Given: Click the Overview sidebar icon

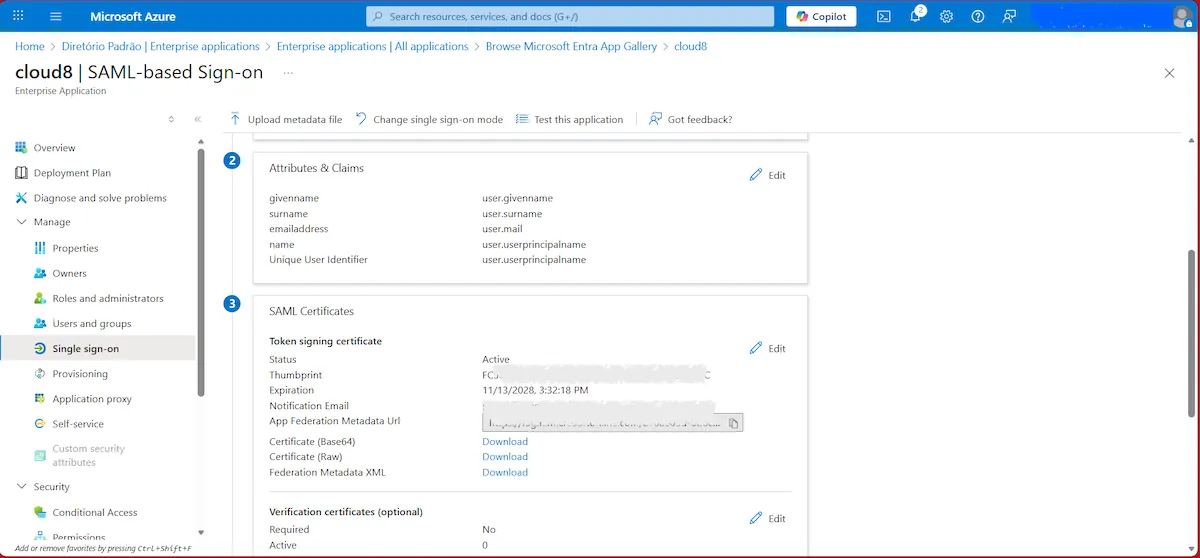Looking at the screenshot, I should [21, 147].
